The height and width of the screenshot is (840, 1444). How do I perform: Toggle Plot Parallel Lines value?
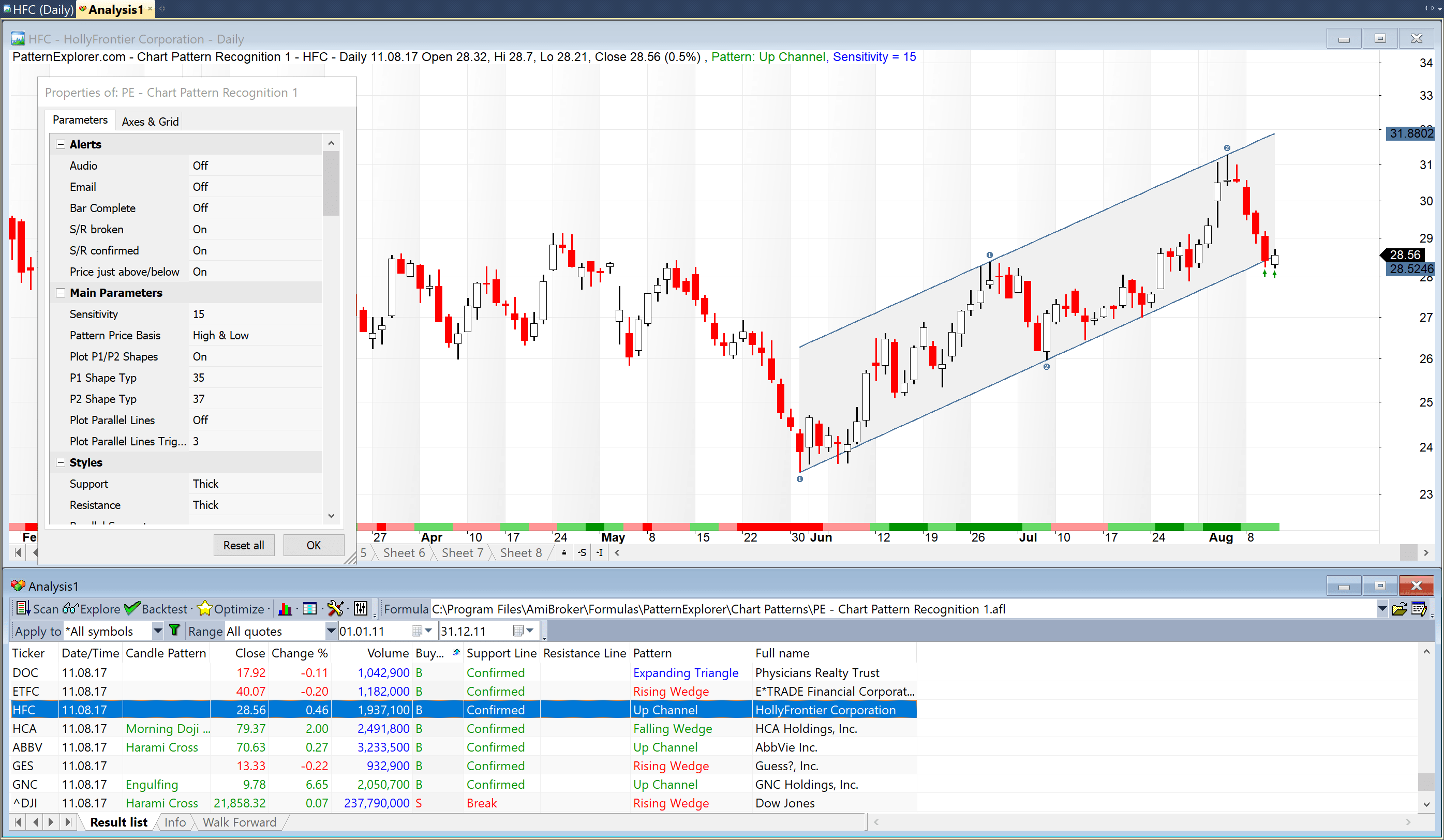coord(255,420)
